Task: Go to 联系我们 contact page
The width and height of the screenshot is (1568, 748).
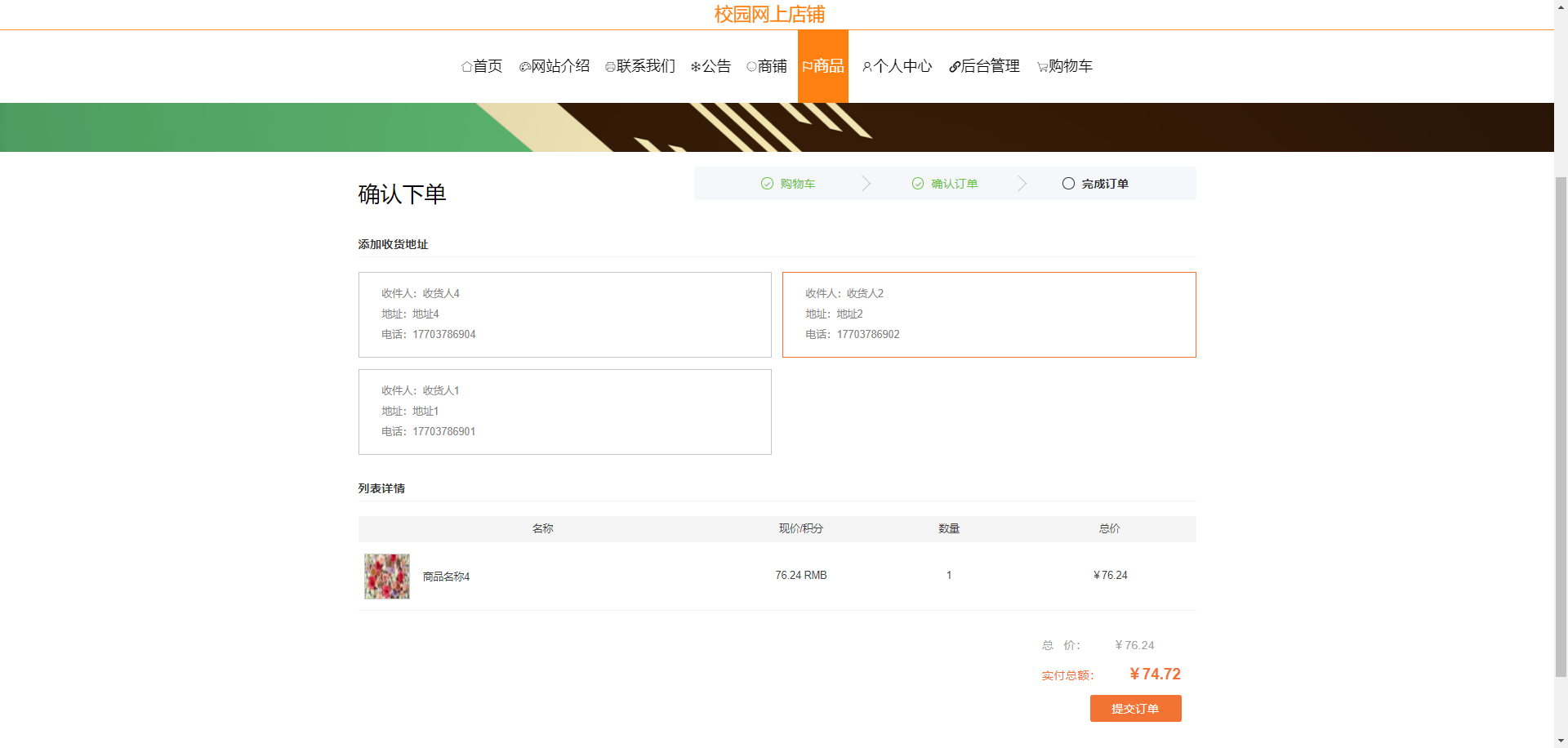Action: coord(640,66)
